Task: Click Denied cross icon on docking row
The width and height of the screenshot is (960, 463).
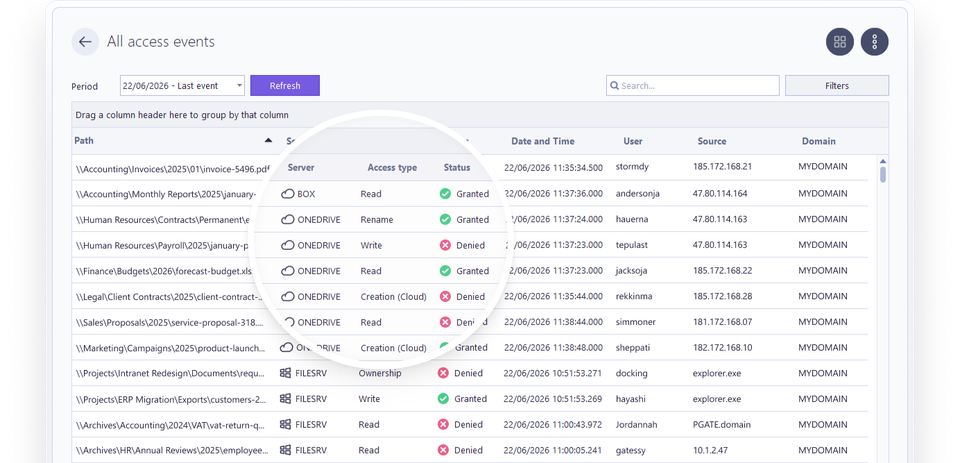Action: [443, 373]
